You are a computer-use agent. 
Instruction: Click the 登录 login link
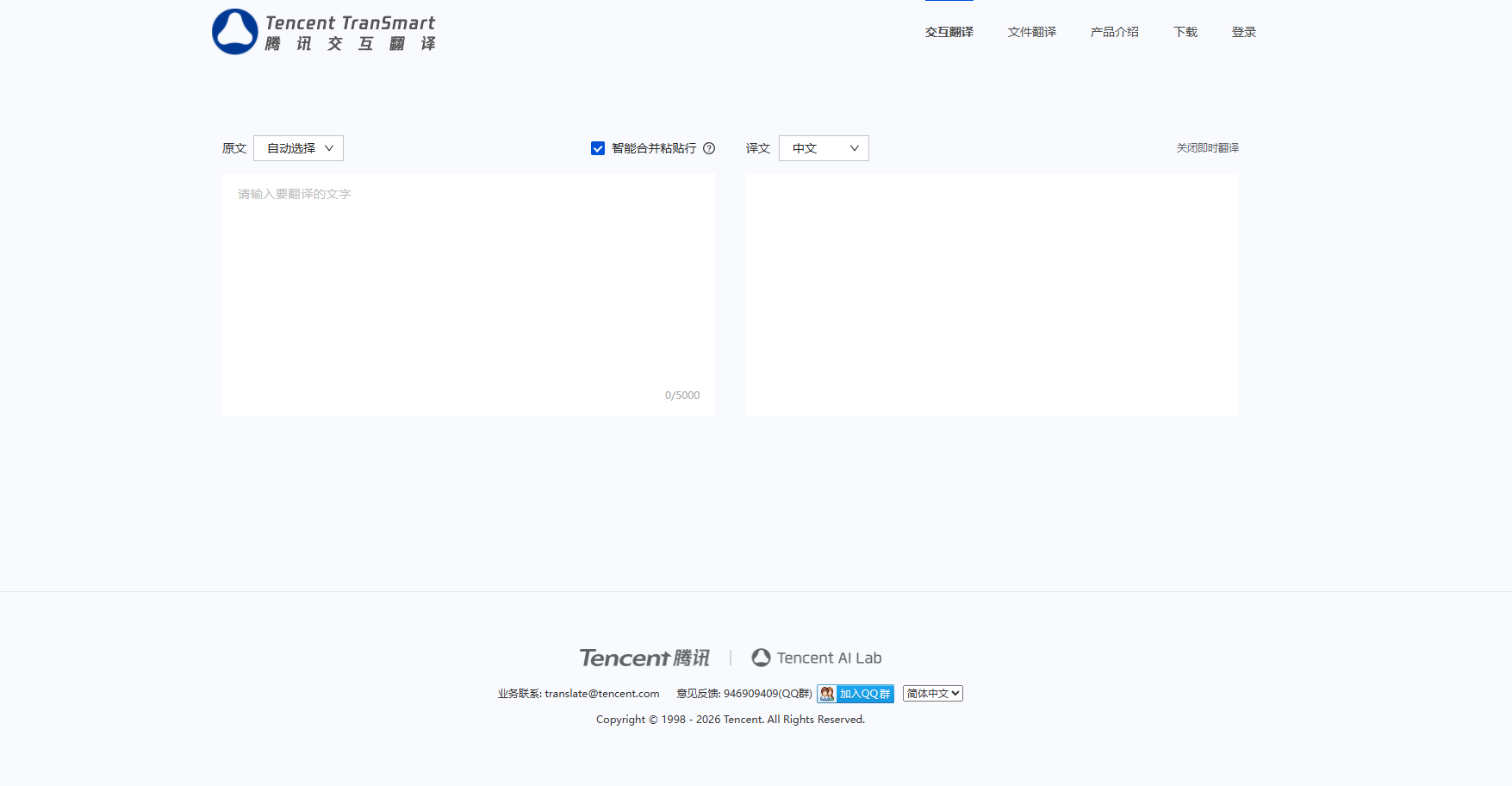point(1243,32)
